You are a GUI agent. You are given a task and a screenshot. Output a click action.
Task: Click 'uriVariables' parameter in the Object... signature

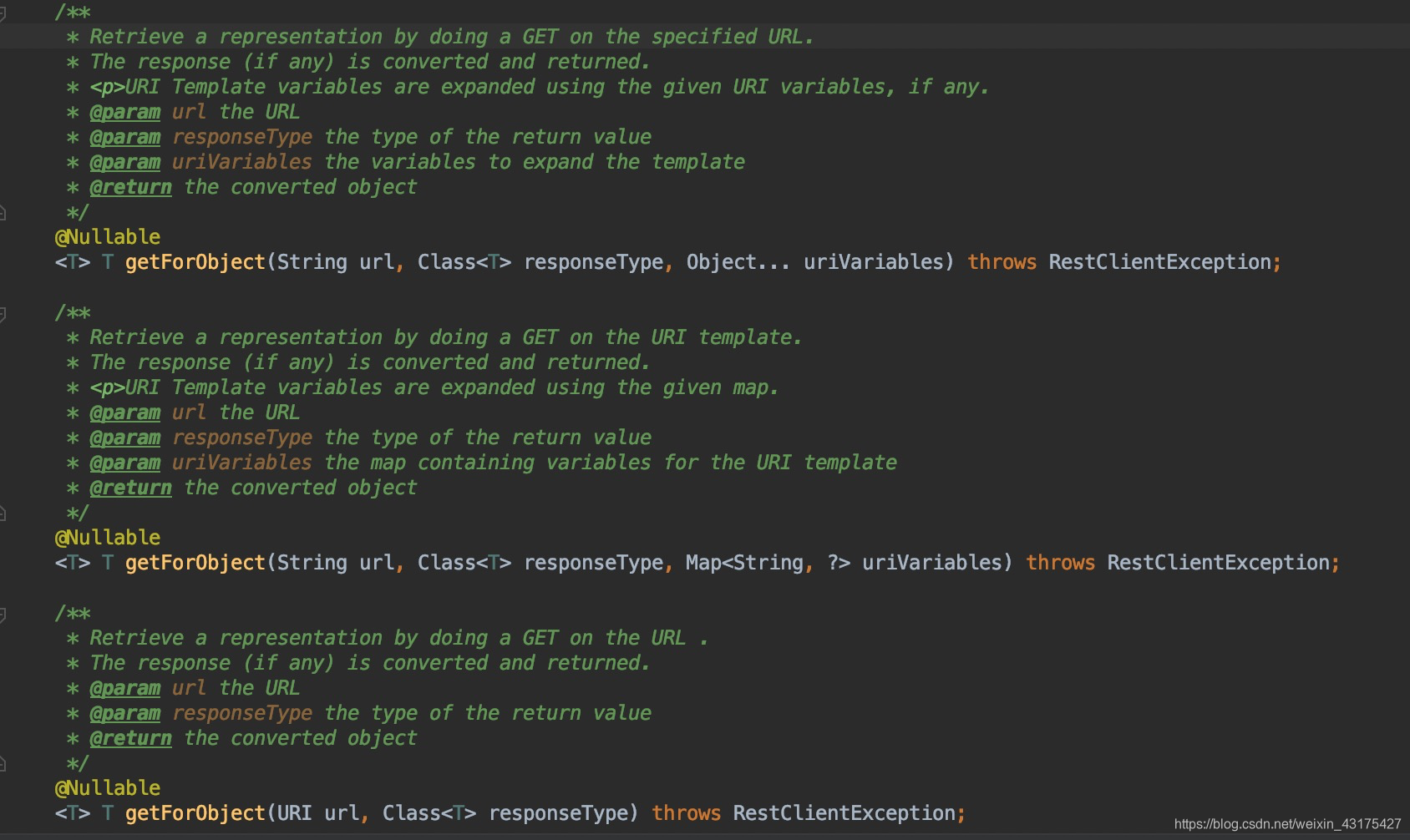point(873,262)
